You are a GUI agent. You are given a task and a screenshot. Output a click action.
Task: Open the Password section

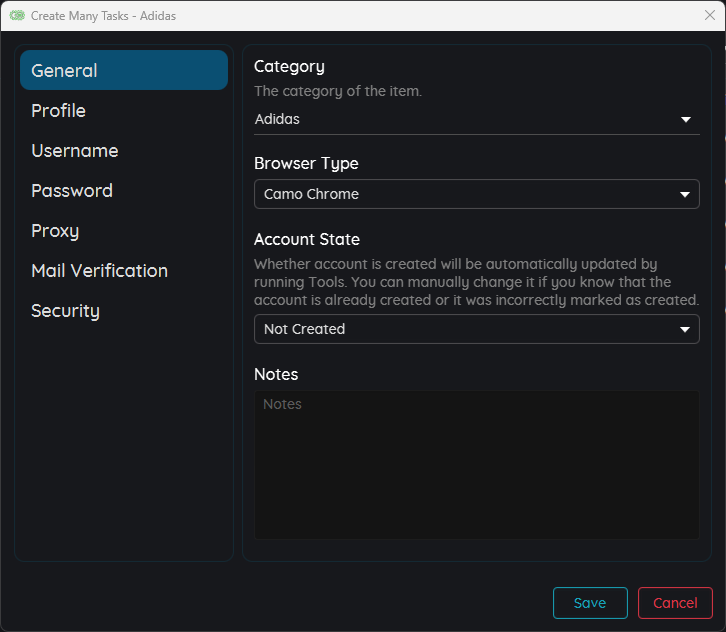pos(72,191)
